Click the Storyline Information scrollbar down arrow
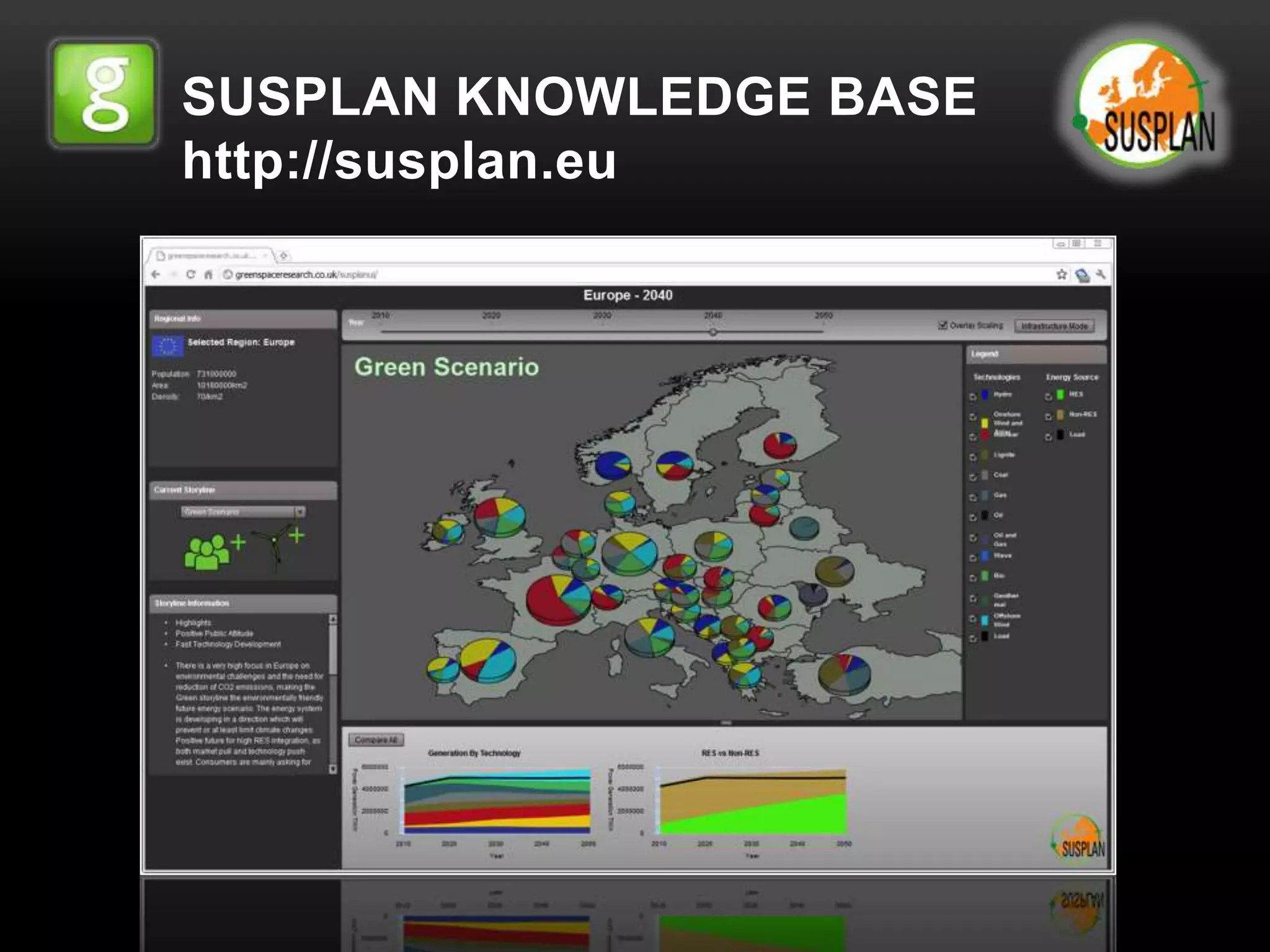Screen dimensions: 1270x952 [332, 769]
